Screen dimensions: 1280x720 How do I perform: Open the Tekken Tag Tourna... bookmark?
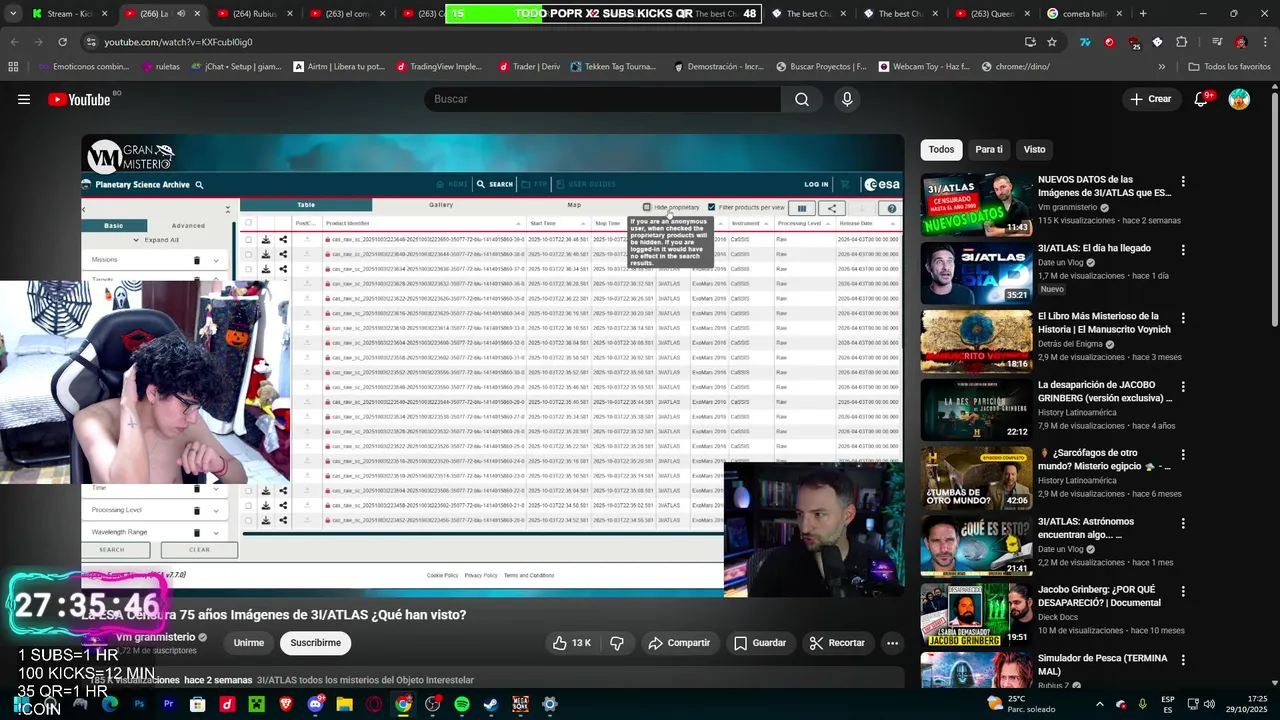[613, 67]
